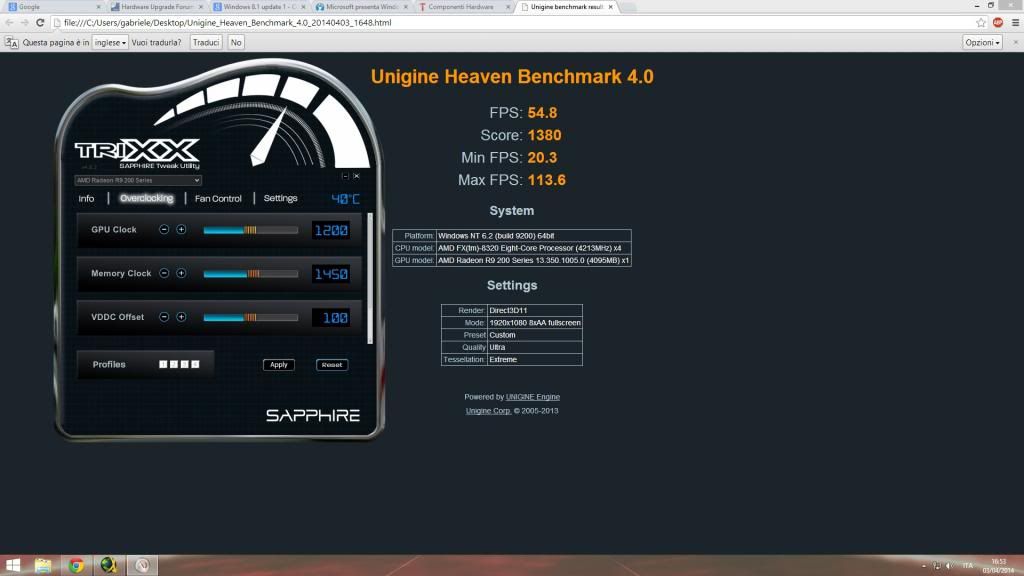Expand the inglese language dropdown
Screen dimensions: 1024x576
tap(110, 42)
